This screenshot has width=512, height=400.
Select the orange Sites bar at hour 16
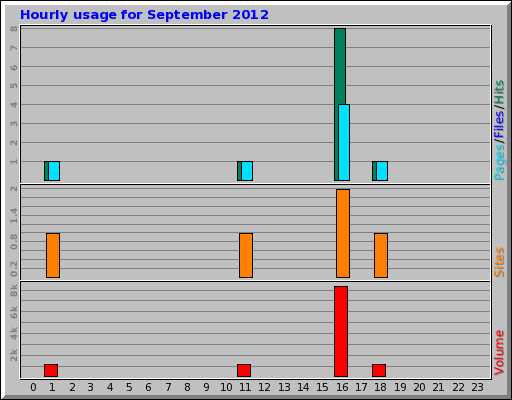[343, 233]
